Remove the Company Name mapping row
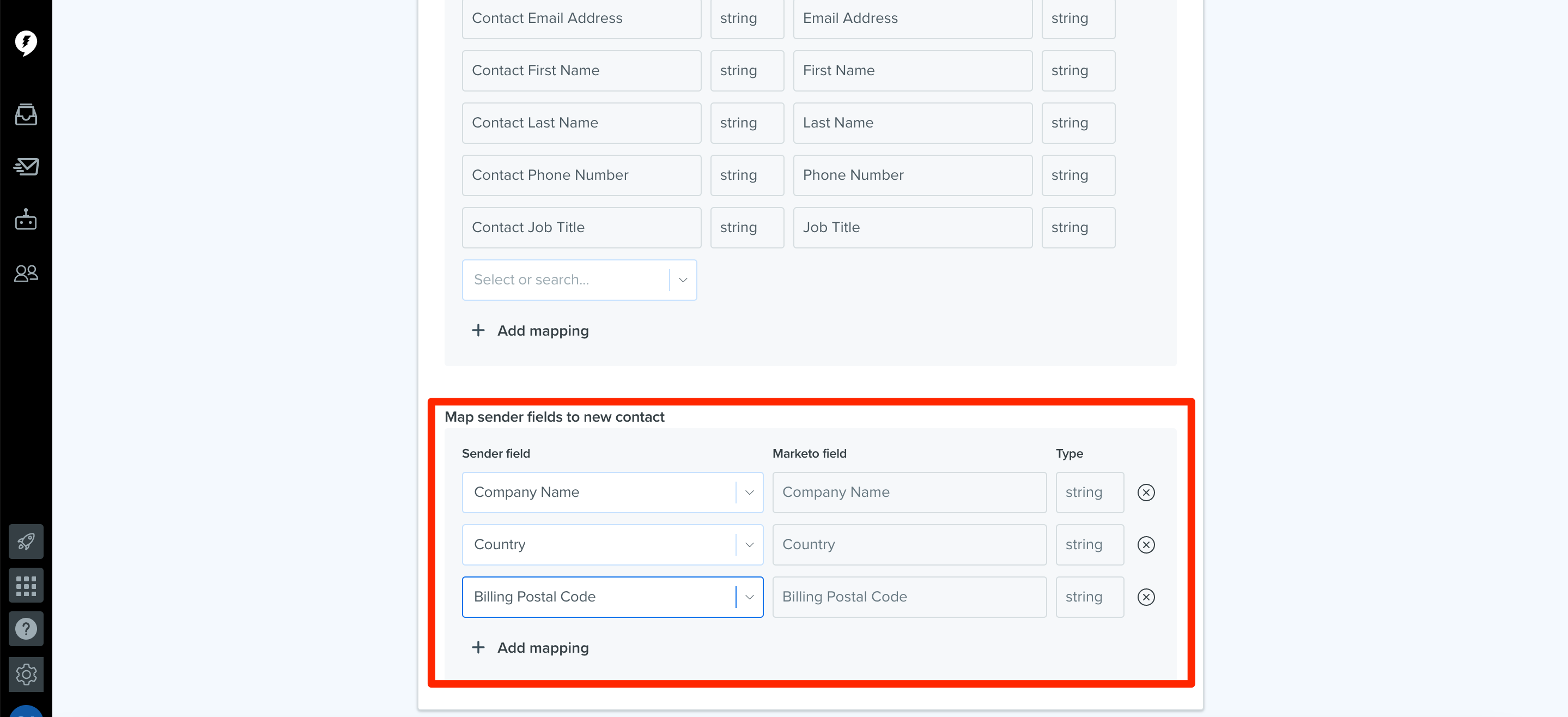This screenshot has width=1568, height=717. click(1146, 493)
